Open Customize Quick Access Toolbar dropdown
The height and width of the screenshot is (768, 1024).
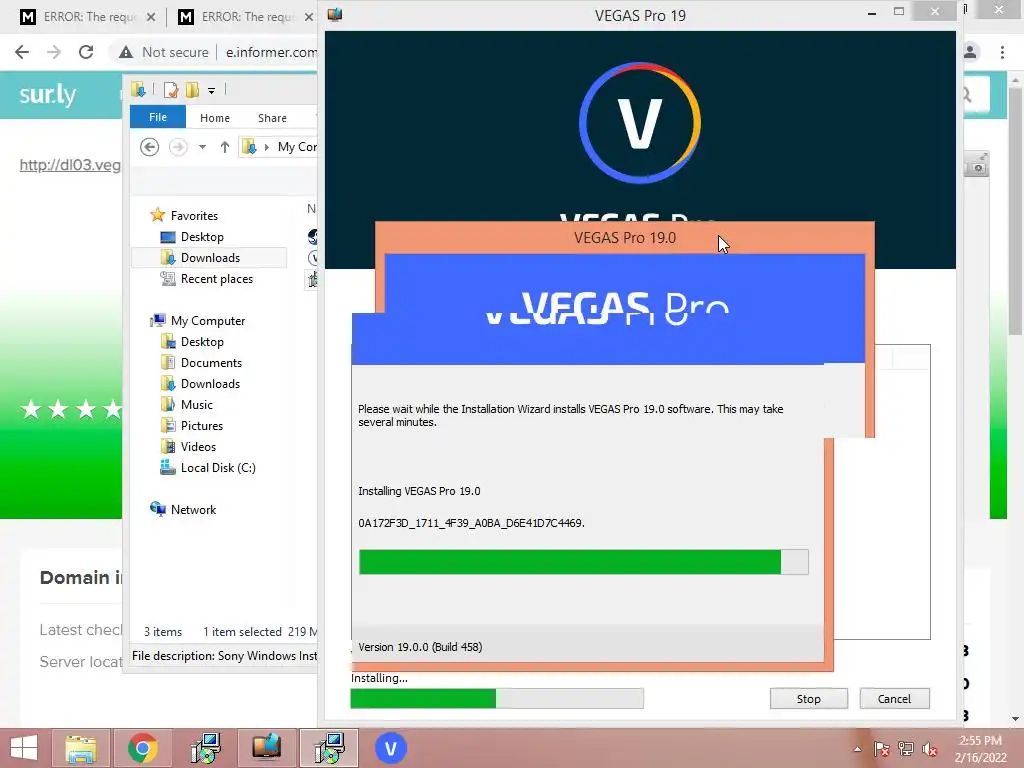tap(212, 90)
